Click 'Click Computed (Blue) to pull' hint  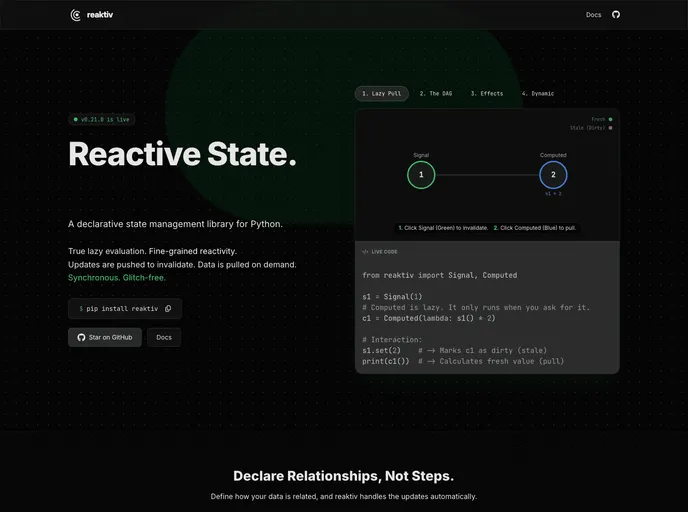[535, 228]
